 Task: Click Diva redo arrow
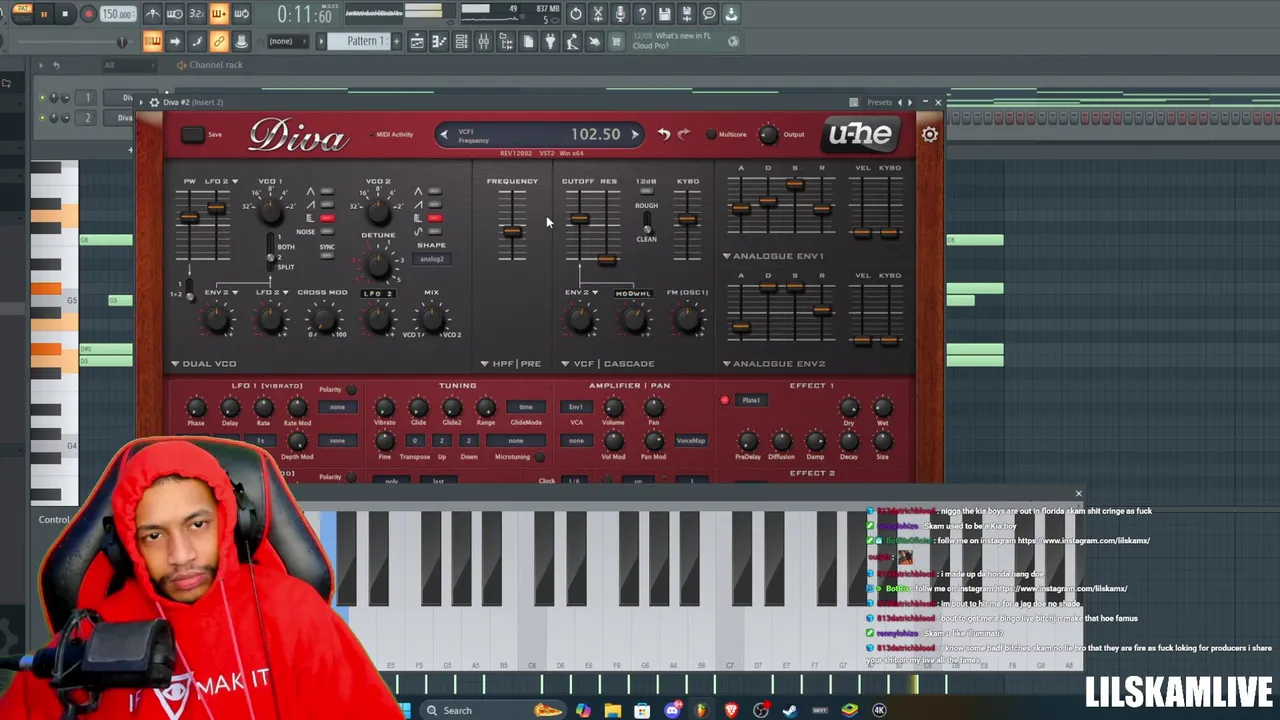point(684,134)
